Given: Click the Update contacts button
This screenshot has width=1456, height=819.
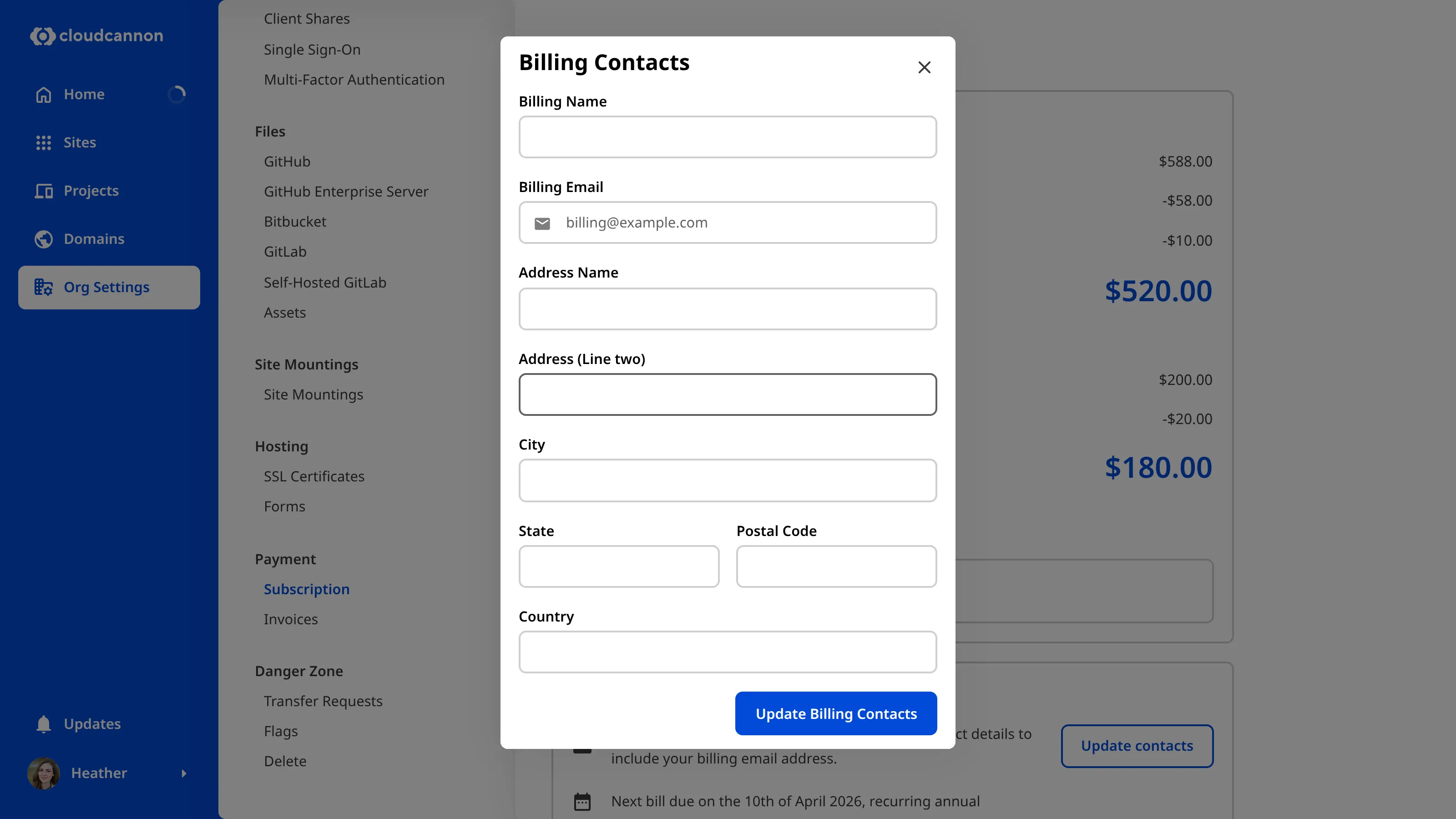Looking at the screenshot, I should 1137,746.
